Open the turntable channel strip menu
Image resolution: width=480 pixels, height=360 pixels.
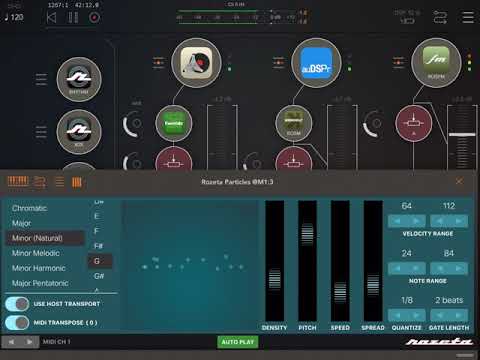click(x=158, y=63)
